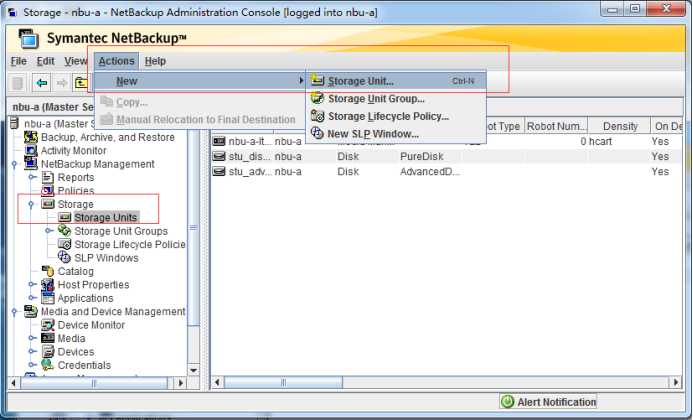Click the Credentials node icon
Image resolution: width=693 pixels, height=420 pixels.
[x=48, y=365]
